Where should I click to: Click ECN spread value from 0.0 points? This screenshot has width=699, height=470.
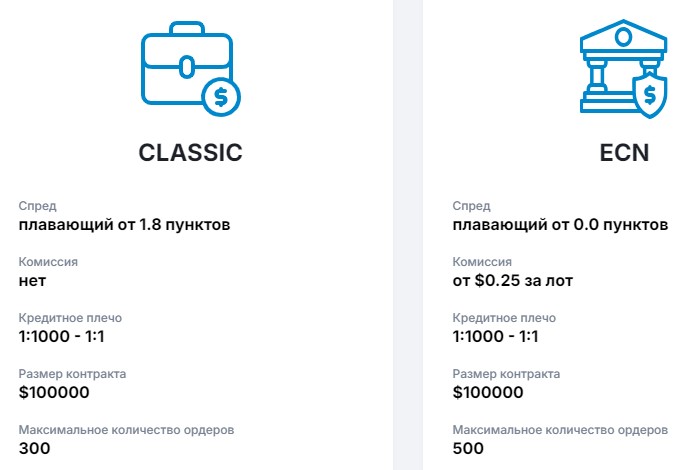(x=560, y=225)
